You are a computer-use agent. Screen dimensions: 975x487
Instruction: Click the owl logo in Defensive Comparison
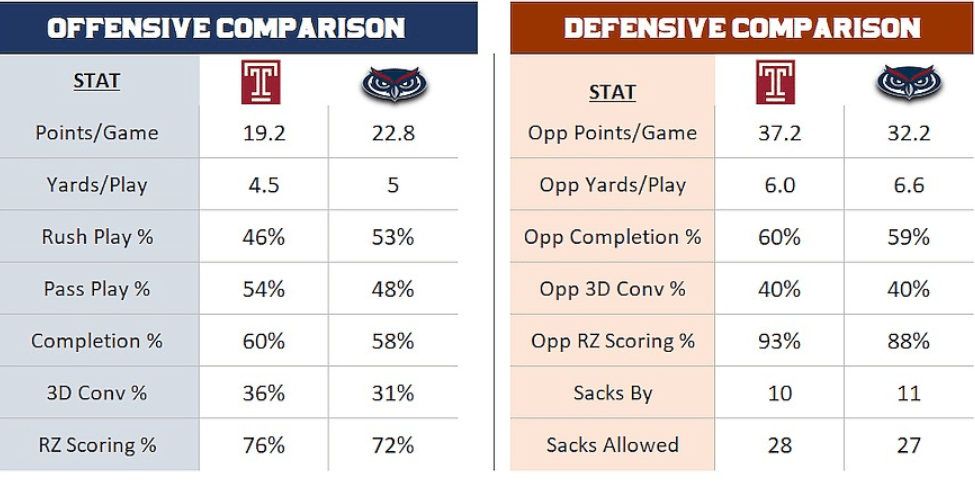(x=908, y=82)
